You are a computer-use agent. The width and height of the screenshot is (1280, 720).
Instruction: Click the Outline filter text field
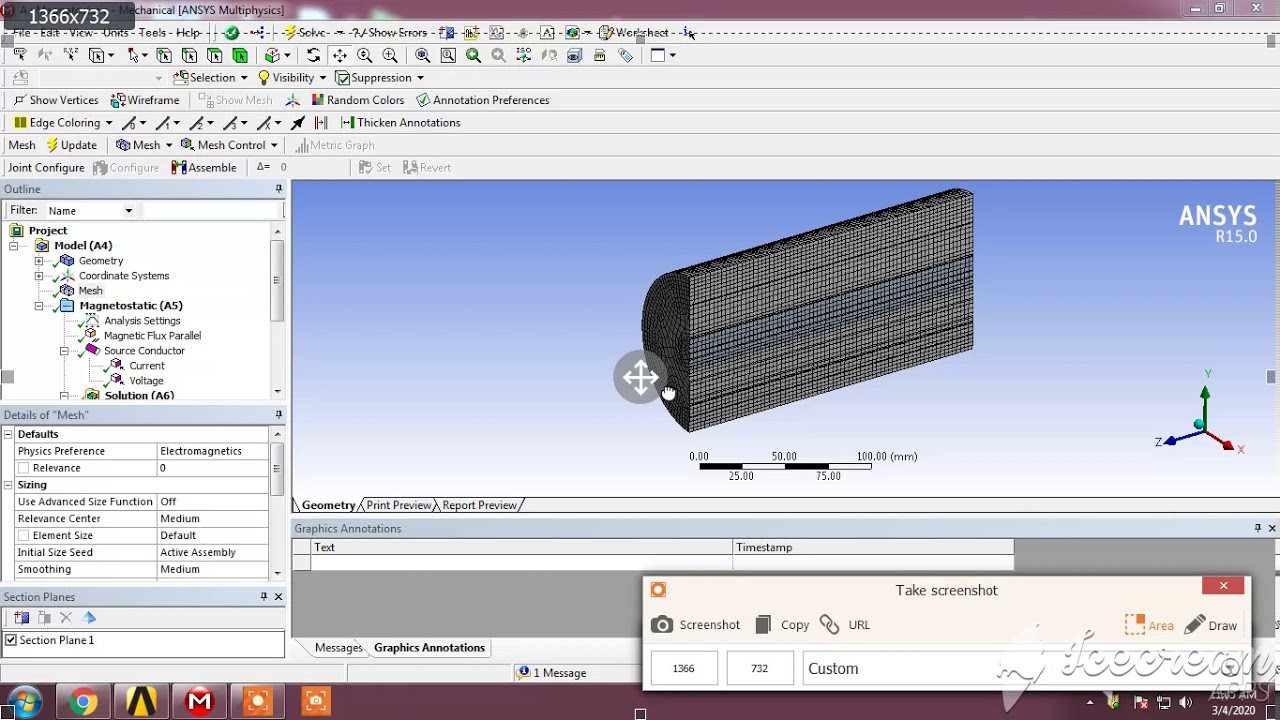coord(212,211)
